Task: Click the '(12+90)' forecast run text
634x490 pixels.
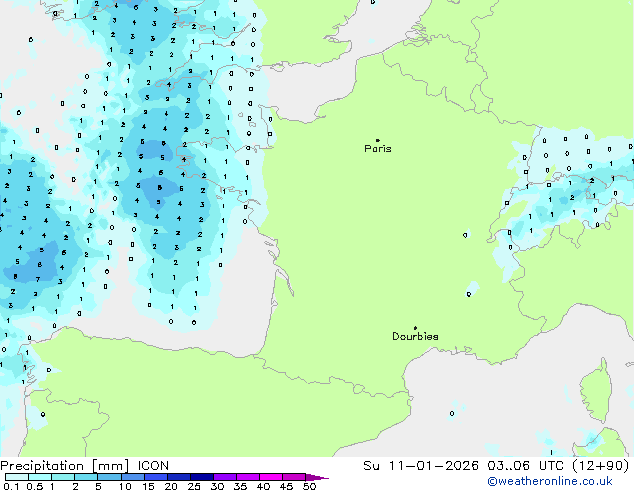Action: point(601,466)
